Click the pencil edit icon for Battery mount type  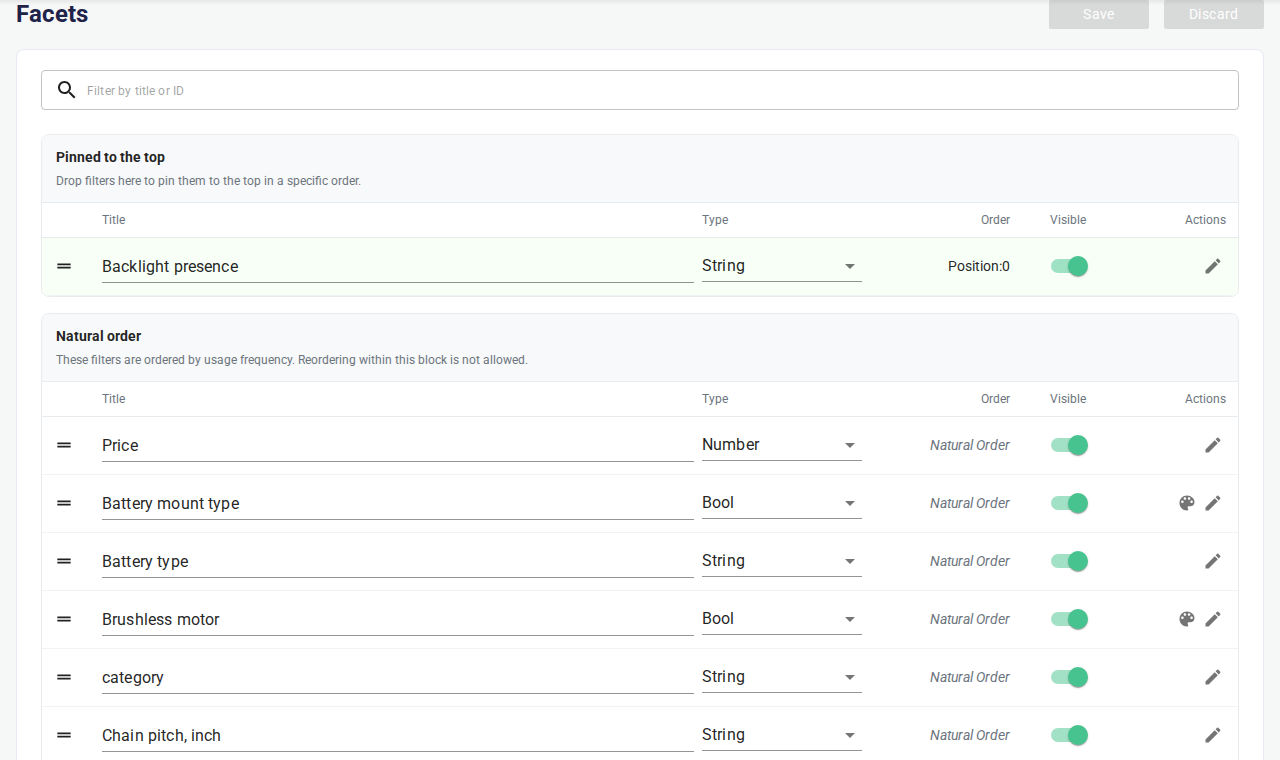pyautogui.click(x=1213, y=503)
